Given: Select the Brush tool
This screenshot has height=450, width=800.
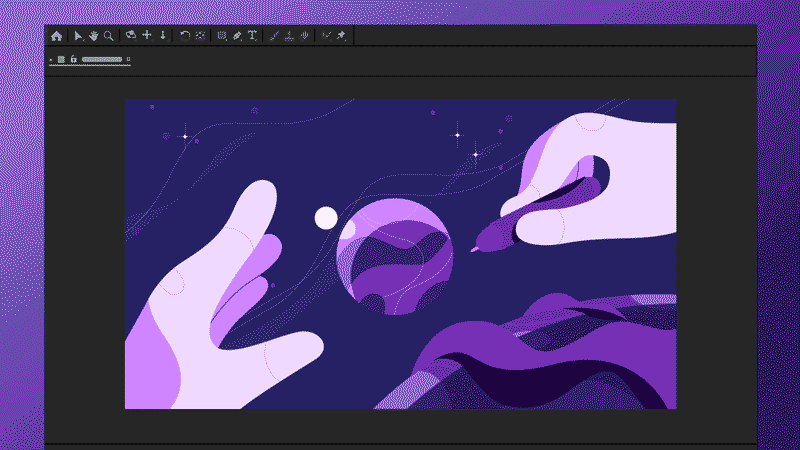Looking at the screenshot, I should [274, 35].
